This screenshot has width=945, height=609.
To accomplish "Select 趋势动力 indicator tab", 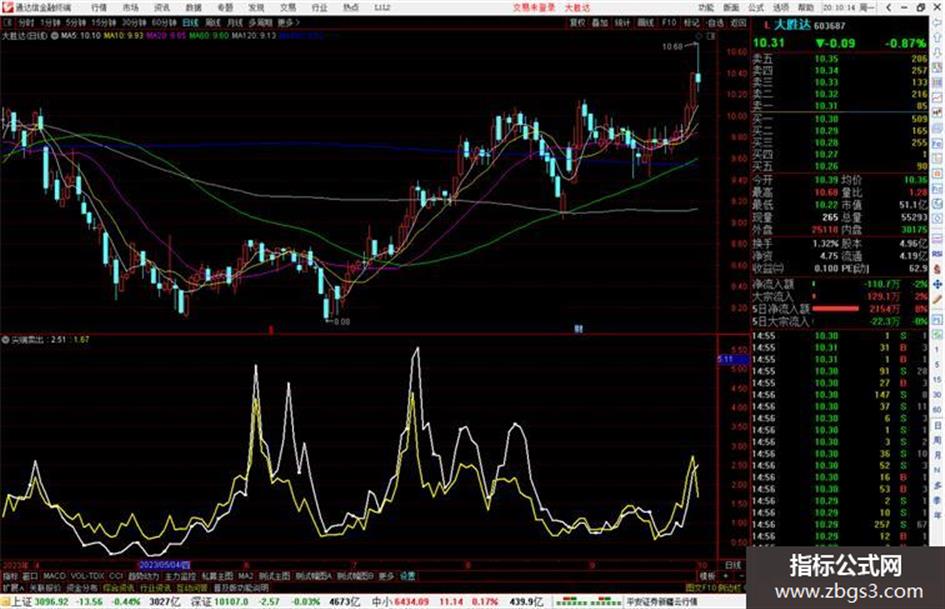I will [x=143, y=576].
